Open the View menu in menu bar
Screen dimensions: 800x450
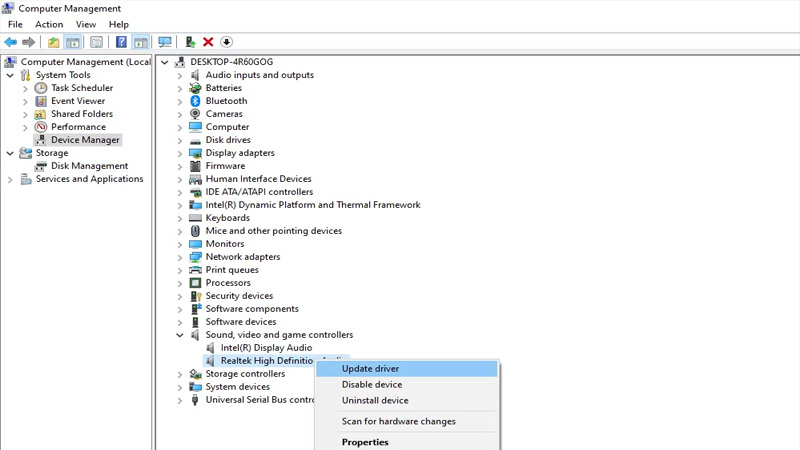(86, 24)
